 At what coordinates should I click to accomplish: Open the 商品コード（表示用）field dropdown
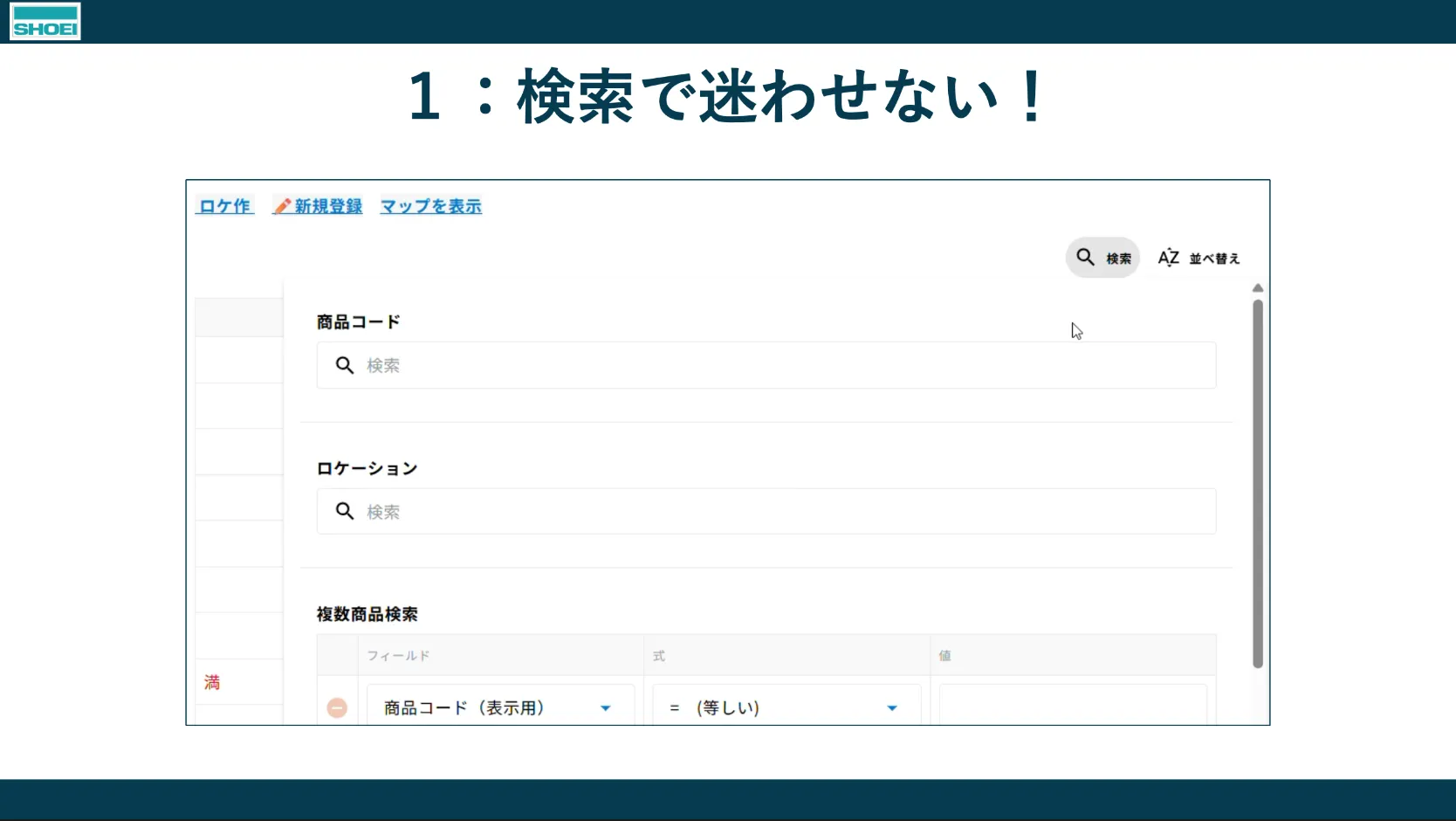(605, 707)
